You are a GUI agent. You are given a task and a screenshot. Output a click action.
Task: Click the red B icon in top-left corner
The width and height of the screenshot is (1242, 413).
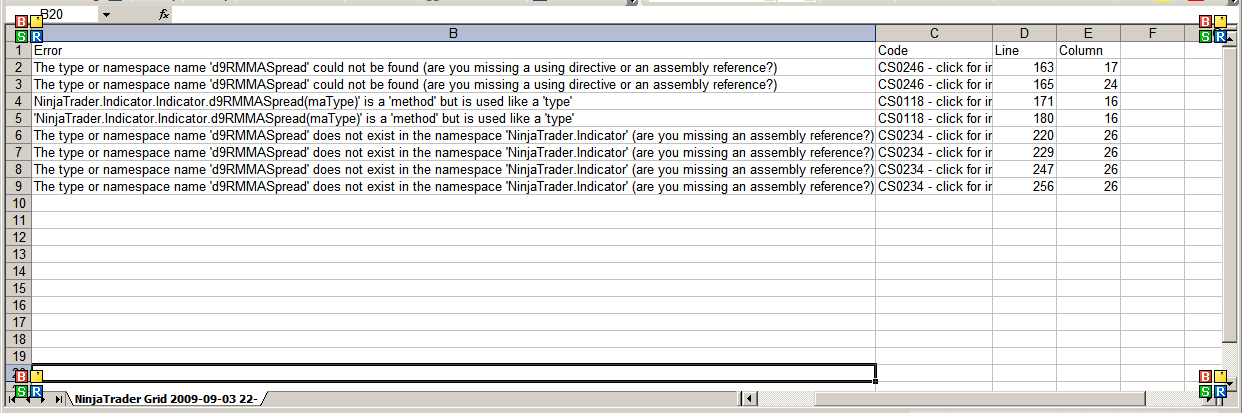tap(22, 22)
